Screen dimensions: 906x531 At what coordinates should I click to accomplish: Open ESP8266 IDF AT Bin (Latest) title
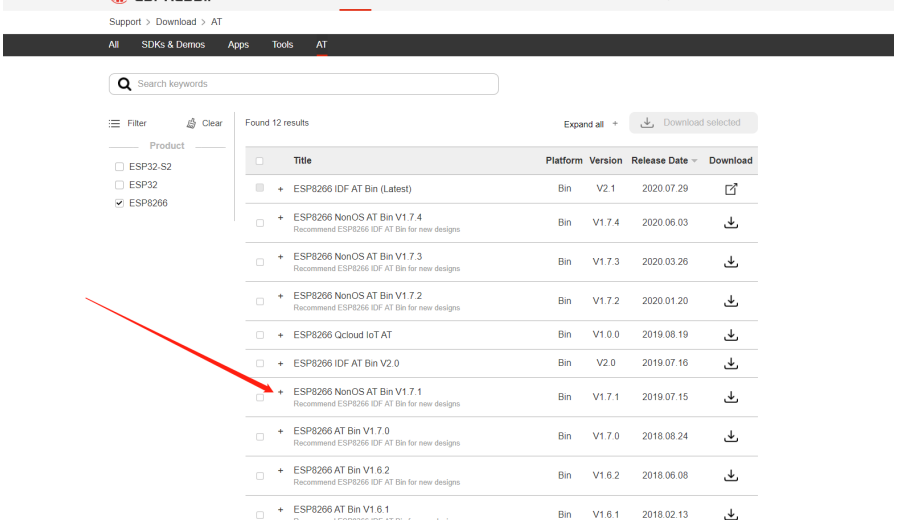point(352,189)
